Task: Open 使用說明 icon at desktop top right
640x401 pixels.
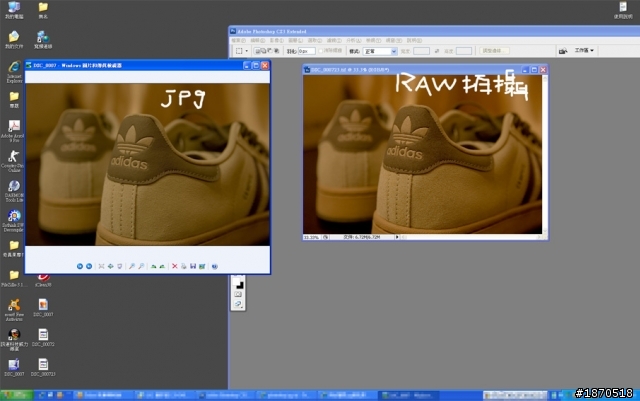Action: tap(623, 10)
